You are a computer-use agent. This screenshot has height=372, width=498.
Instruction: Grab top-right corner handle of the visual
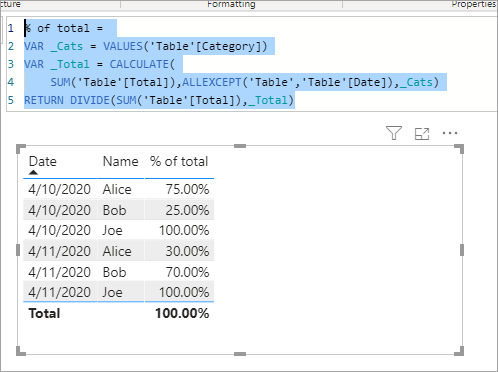click(x=459, y=149)
